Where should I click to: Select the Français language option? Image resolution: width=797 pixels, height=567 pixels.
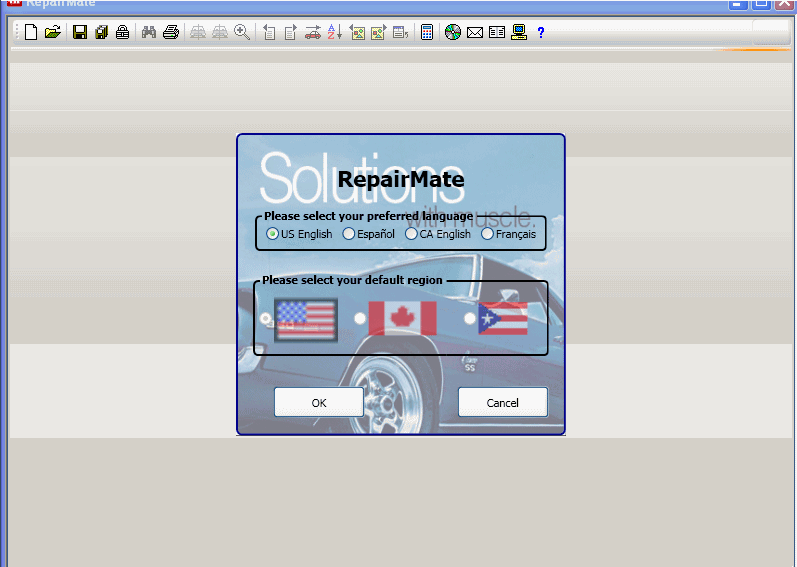click(508, 234)
